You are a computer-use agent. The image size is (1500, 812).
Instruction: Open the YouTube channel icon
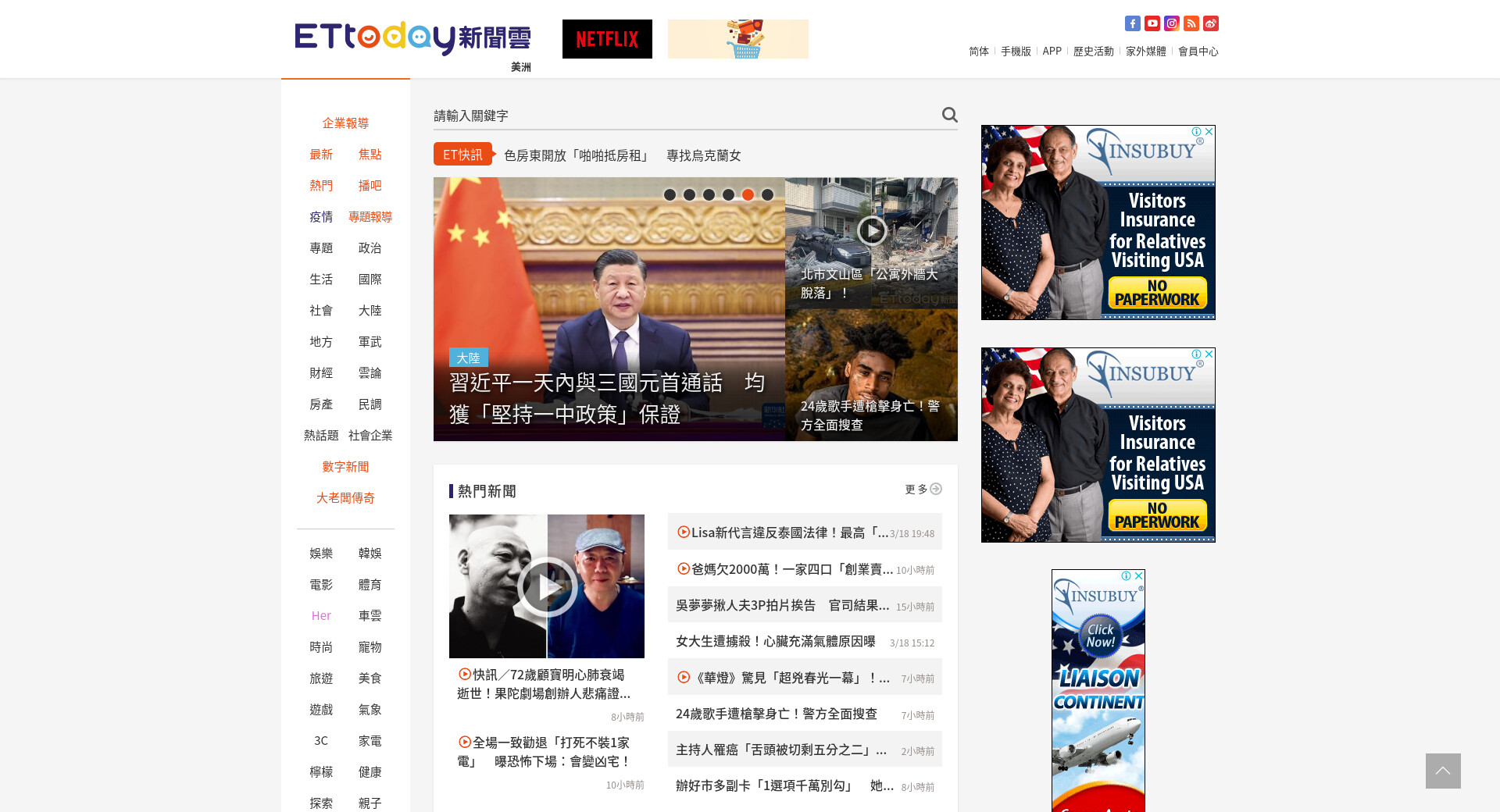click(x=1152, y=23)
